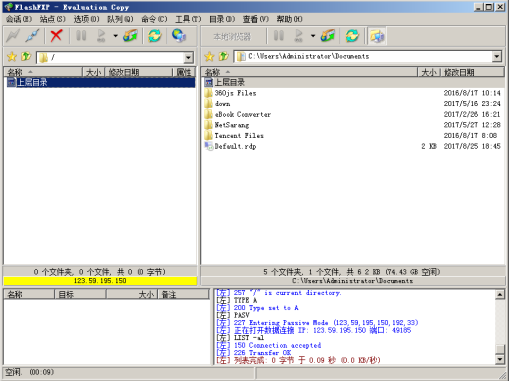Viewport: 511px width, 381px height.
Task: Toggle the local browser switch icon
Action: [377, 36]
